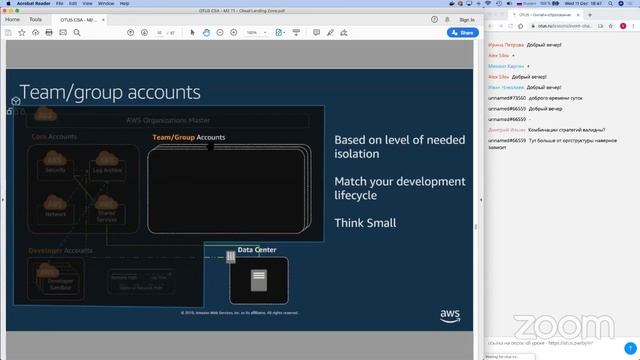This screenshot has width=640, height=360.
Task: Click the "Data Center" label on the slide
Action: point(257,250)
